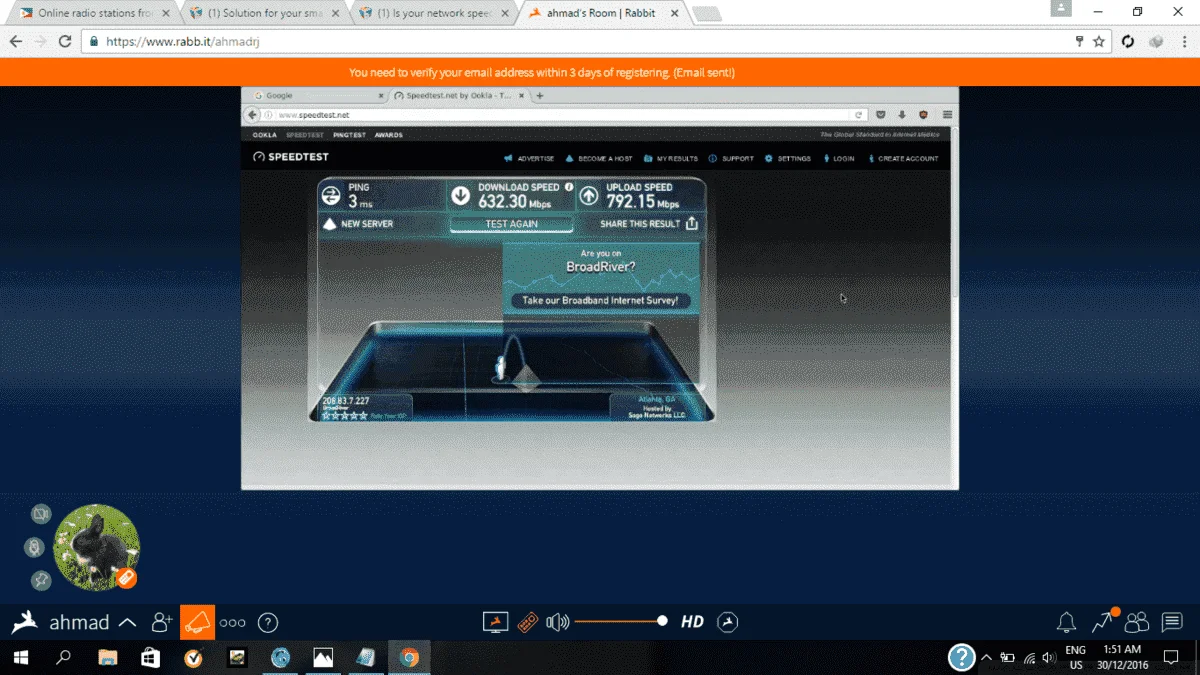Click LOGIN in Speedtest nav
Image resolution: width=1200 pixels, height=675 pixels.
839,158
